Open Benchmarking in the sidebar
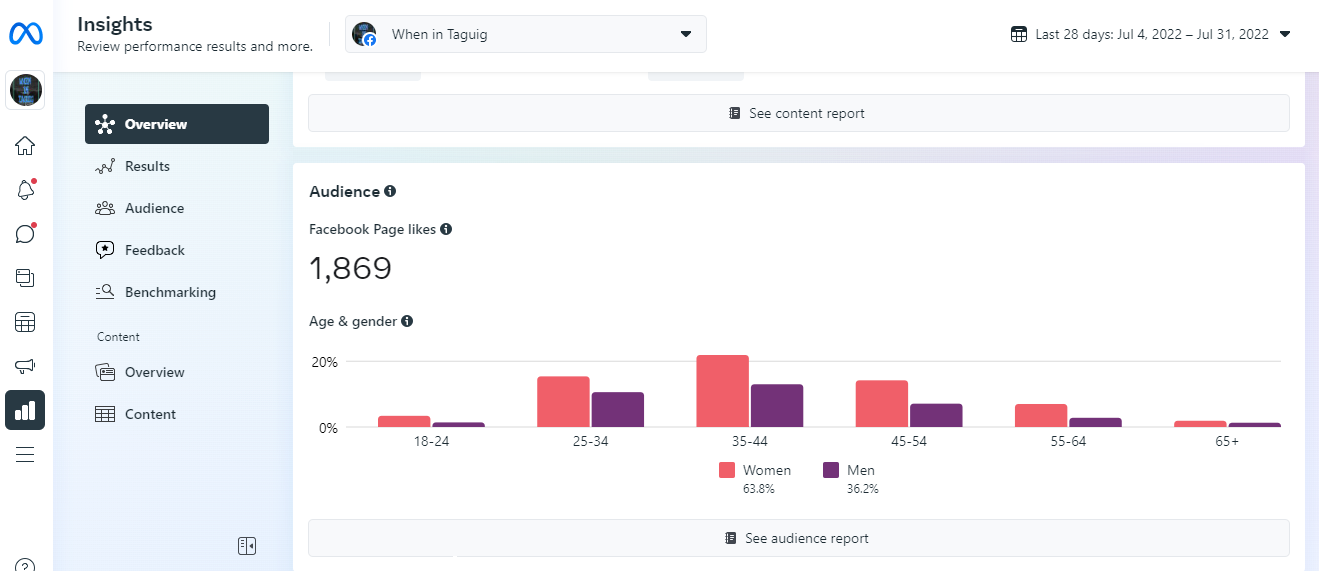 pos(170,292)
